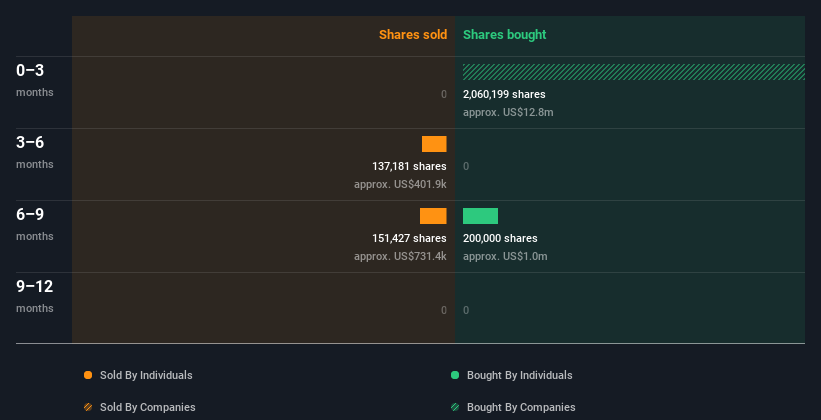This screenshot has width=821, height=420.
Task: Click the 151,427 shares value
Action: click(409, 238)
